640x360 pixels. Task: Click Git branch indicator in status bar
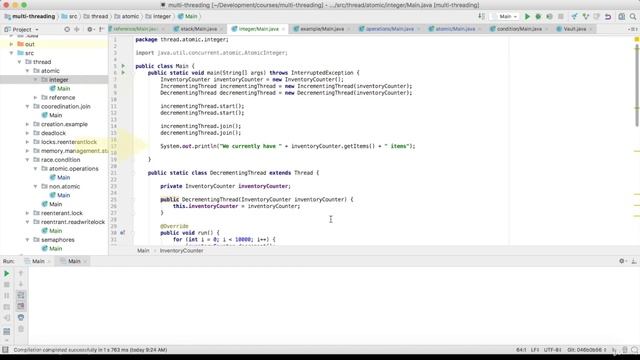click(x=586, y=350)
